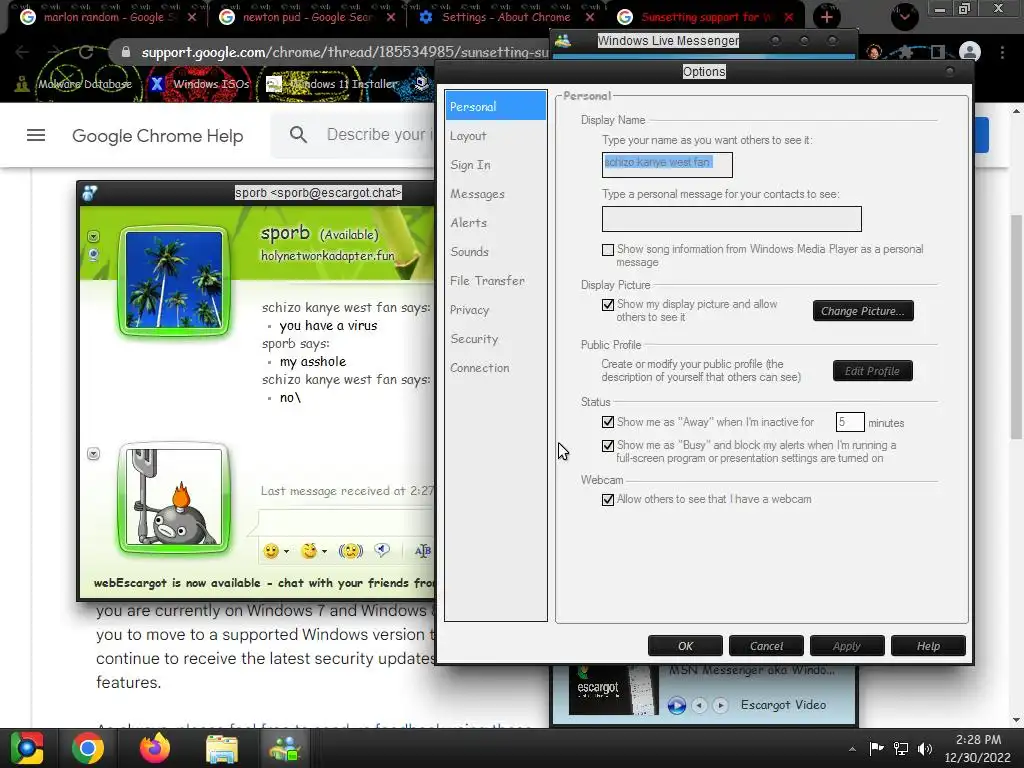Image resolution: width=1024 pixels, height=768 pixels.
Task: Open the Windows 11 Installer bookmark
Action: (332, 84)
